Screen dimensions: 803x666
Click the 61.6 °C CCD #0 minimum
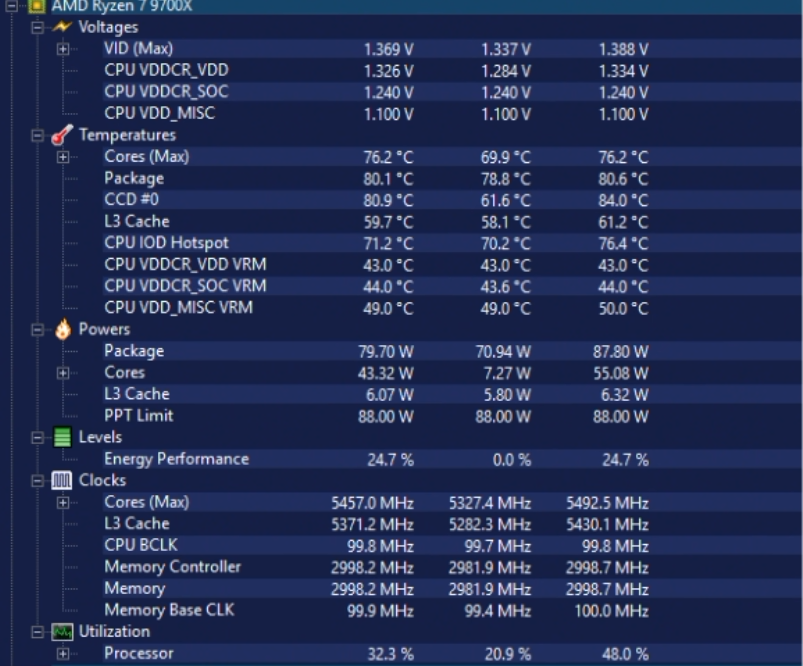[505, 200]
